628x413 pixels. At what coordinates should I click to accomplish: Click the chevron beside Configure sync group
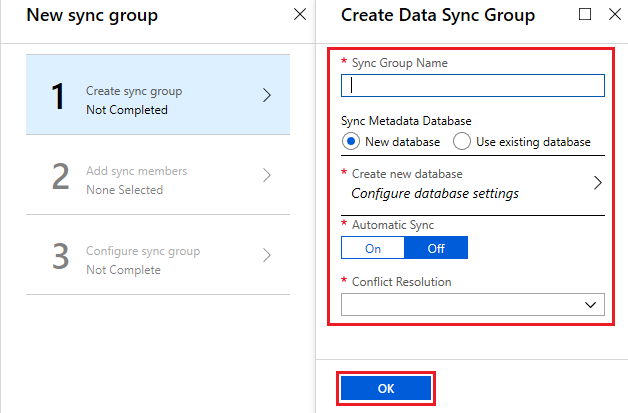[x=267, y=255]
